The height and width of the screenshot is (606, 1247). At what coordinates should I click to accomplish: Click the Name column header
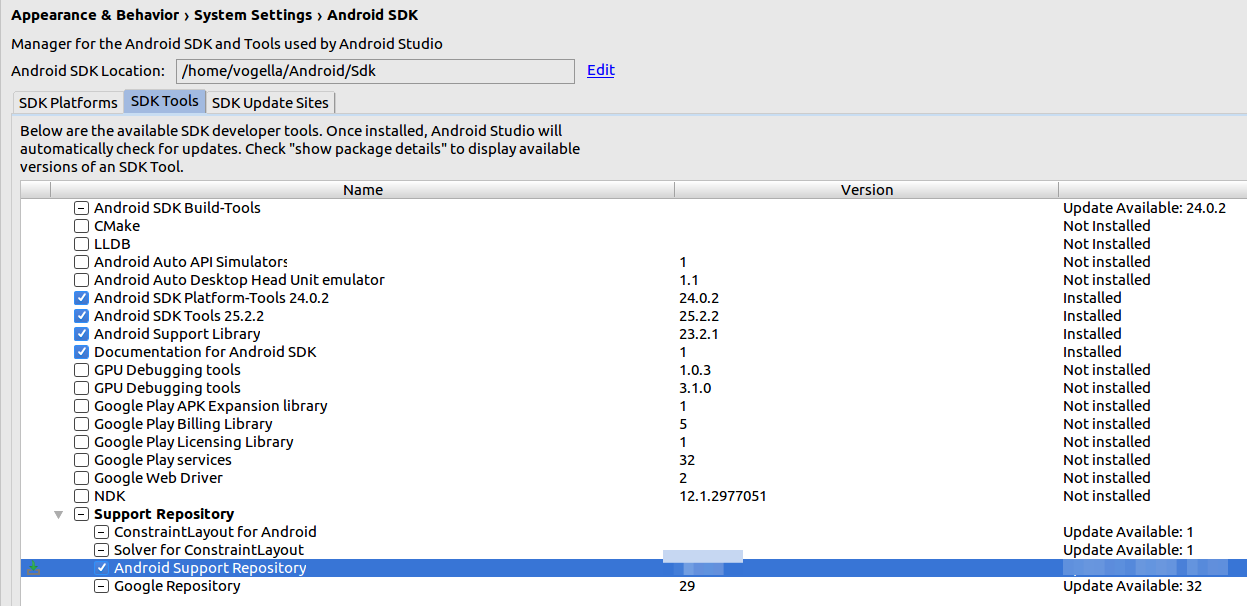pos(362,190)
